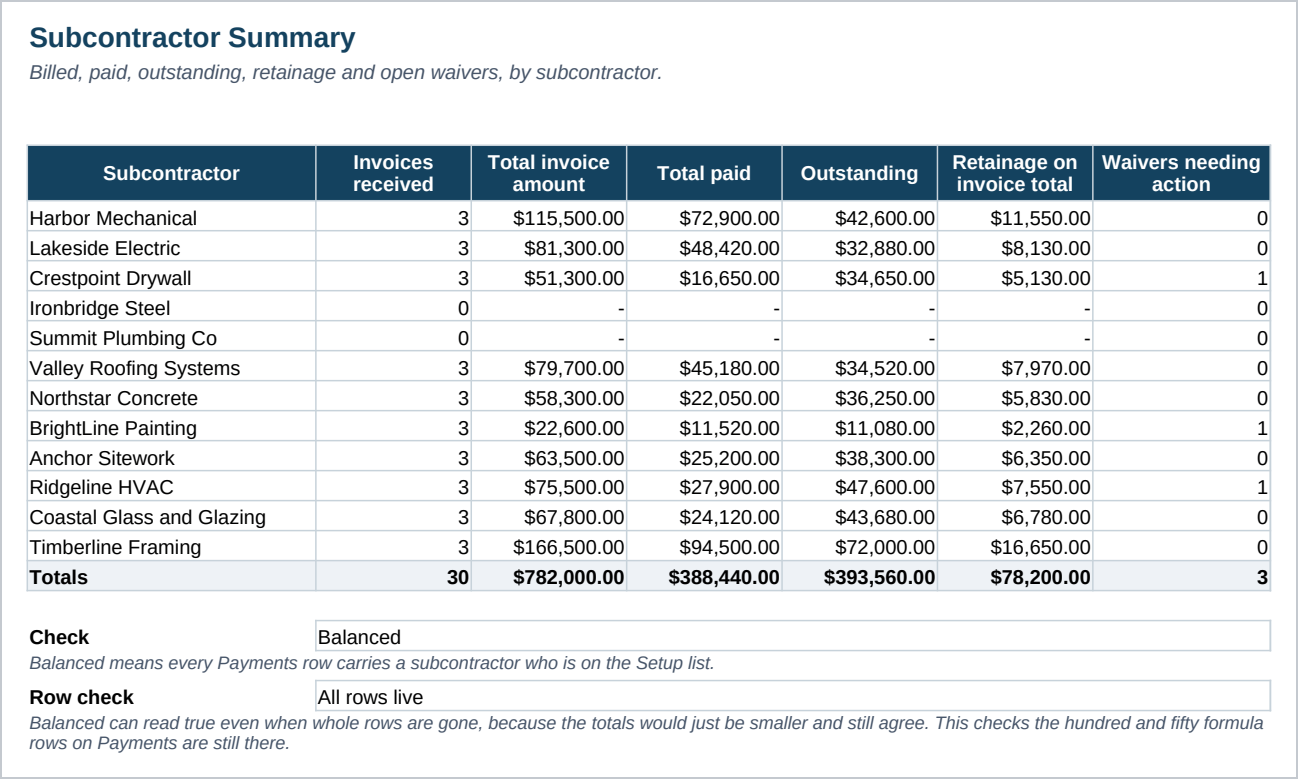
Task: Select the $388,440.00 total paid sum
Action: point(704,577)
